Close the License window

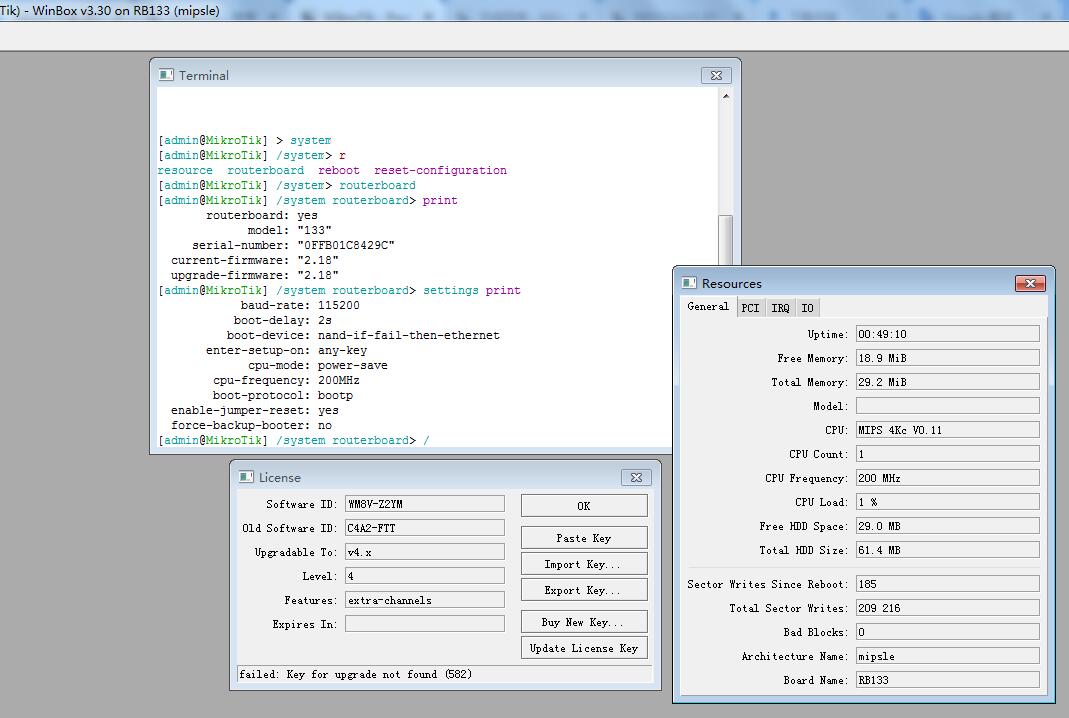tap(635, 478)
